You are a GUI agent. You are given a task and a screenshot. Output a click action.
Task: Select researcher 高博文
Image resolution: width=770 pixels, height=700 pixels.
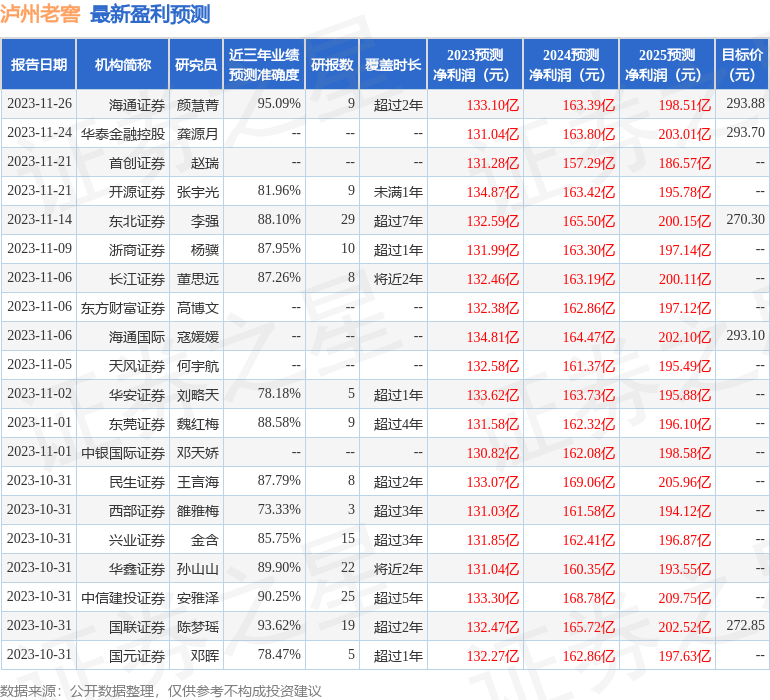click(197, 308)
